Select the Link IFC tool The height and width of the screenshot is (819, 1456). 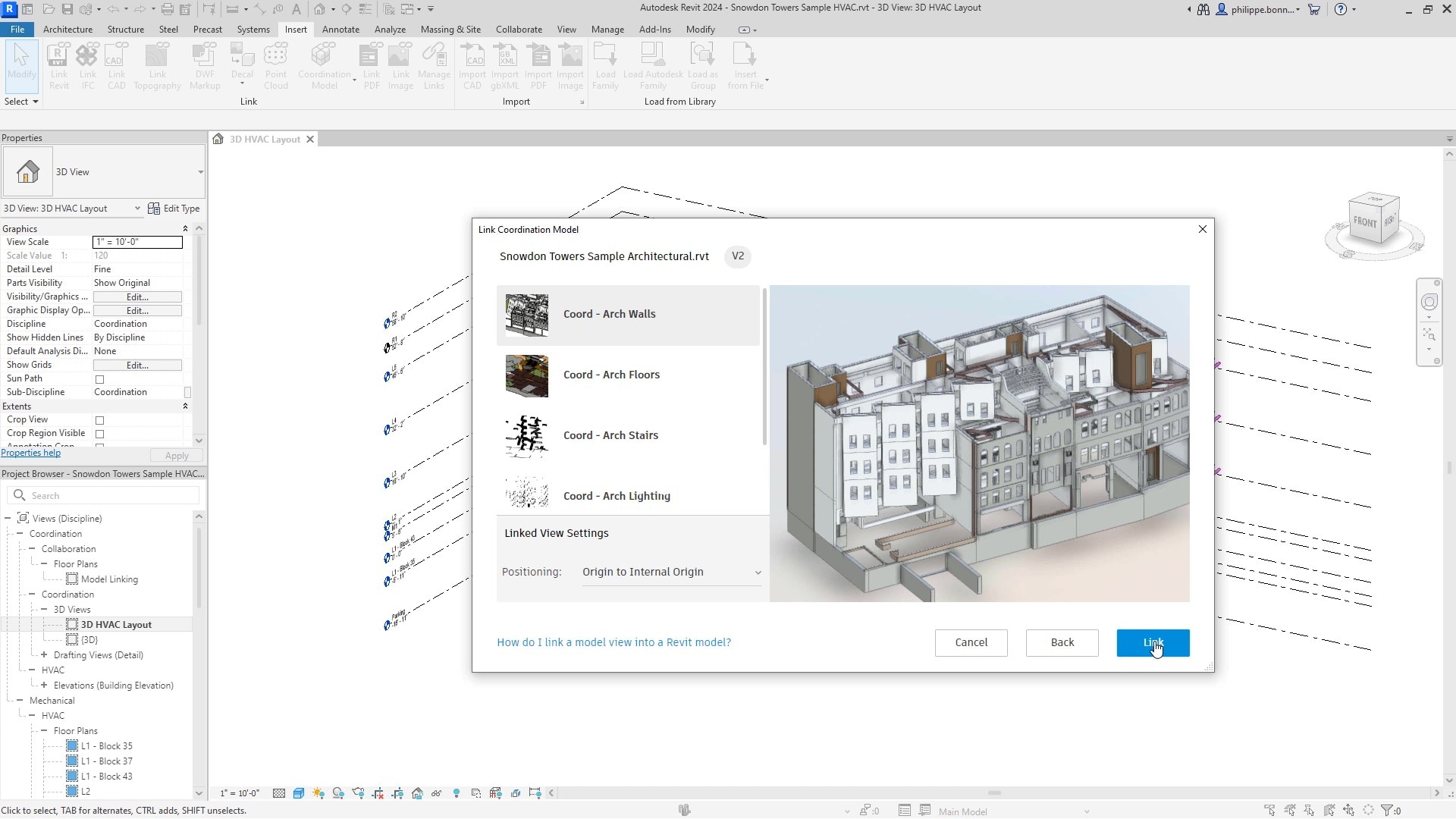pyautogui.click(x=88, y=66)
